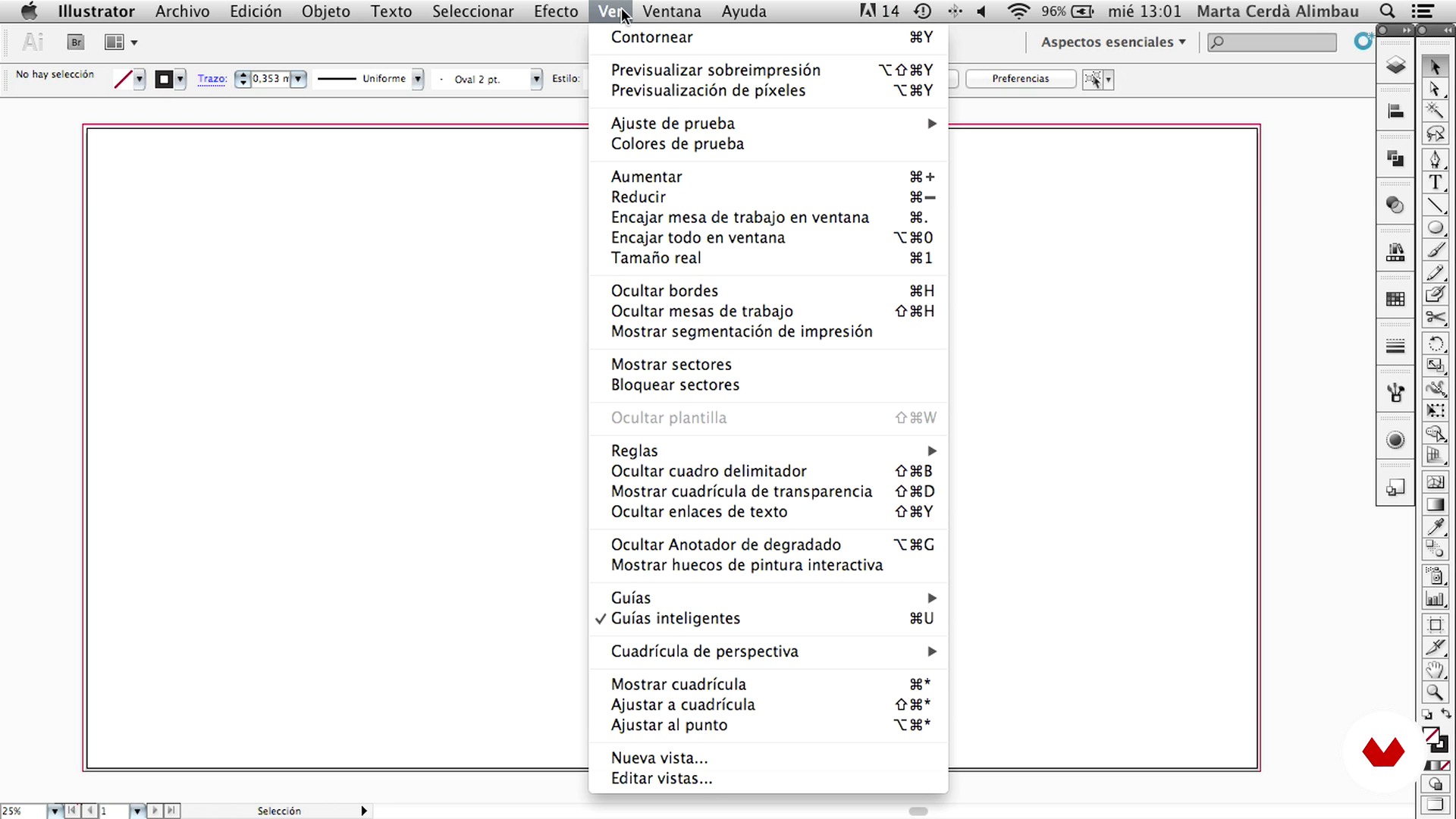Open the Aspectos esenciales workspace dropdown
The image size is (1456, 819).
1112,42
